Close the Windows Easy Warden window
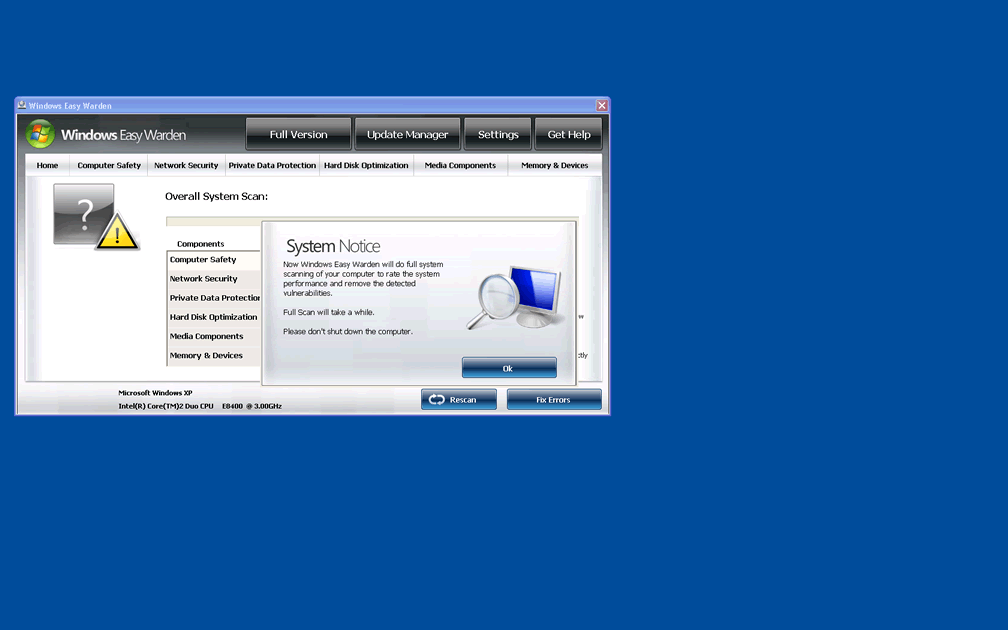The width and height of the screenshot is (1008, 630). point(602,105)
